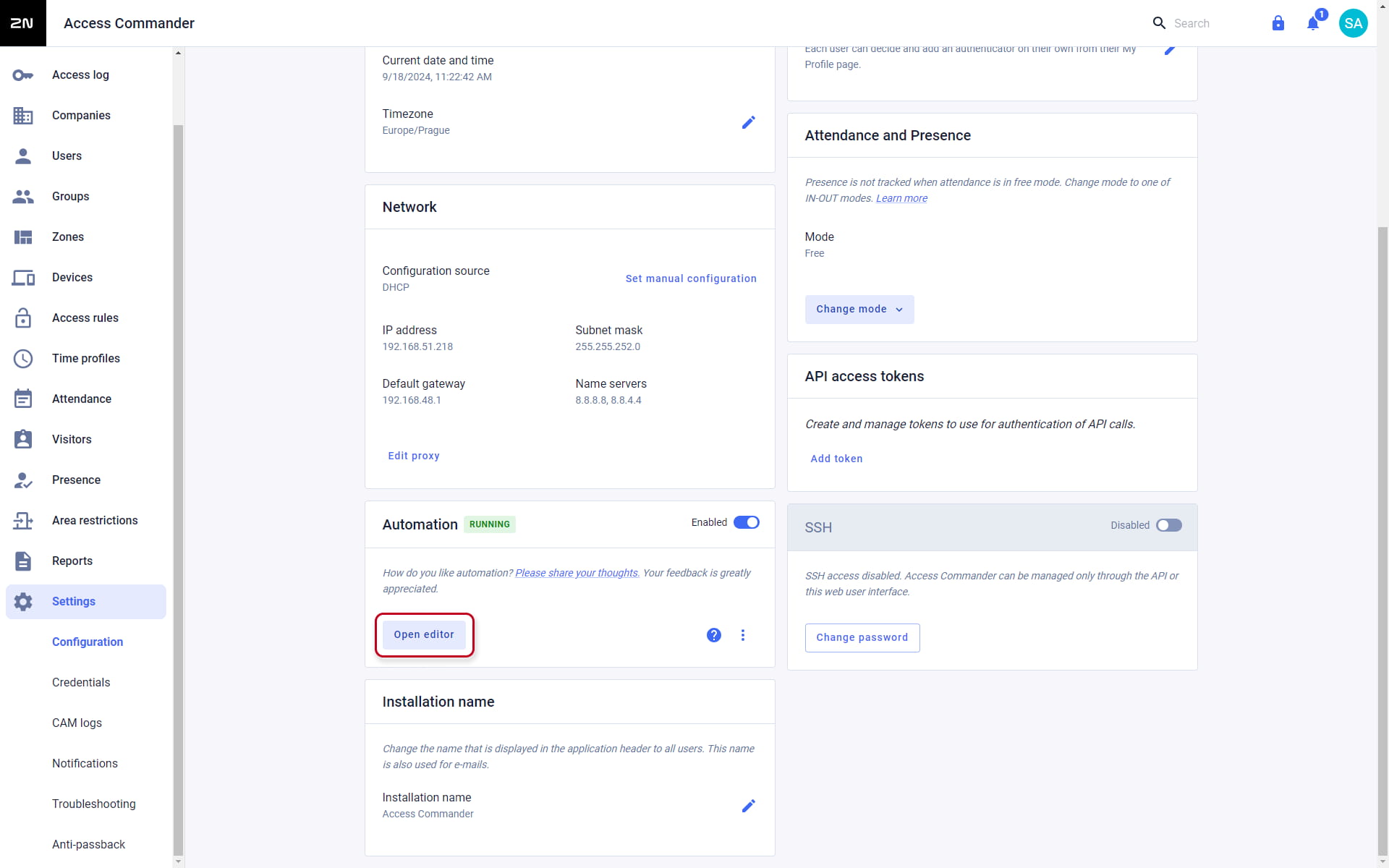The height and width of the screenshot is (868, 1389).
Task: Edit Installation name with pencil icon
Action: [x=749, y=806]
